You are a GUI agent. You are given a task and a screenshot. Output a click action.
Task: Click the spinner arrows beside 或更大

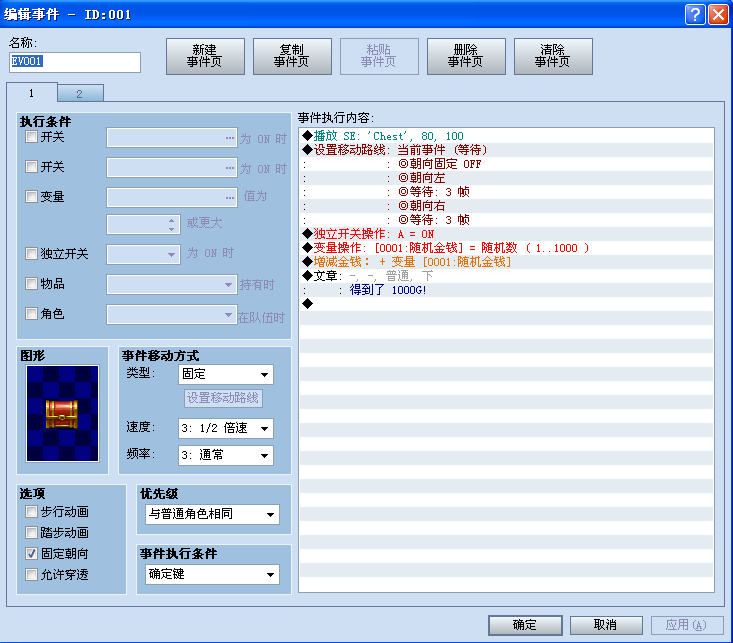tap(172, 224)
